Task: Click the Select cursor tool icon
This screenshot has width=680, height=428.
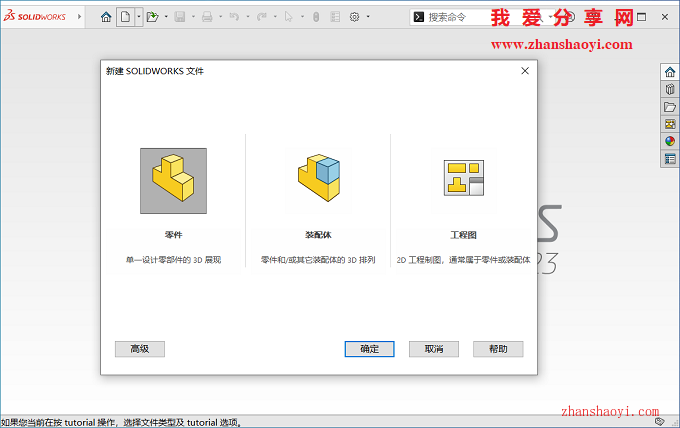Action: click(x=288, y=17)
